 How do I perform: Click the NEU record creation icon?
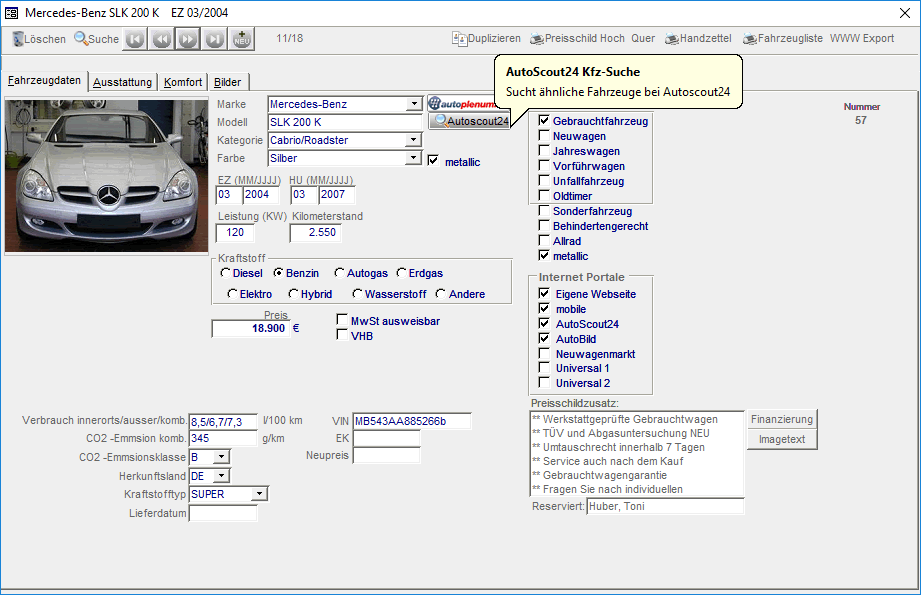tap(240, 39)
